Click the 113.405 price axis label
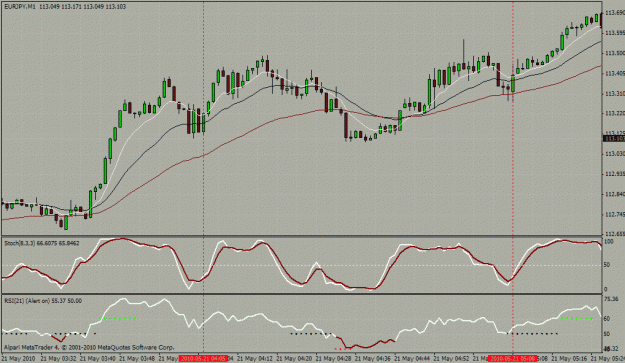The height and width of the screenshot is (363, 625). (x=615, y=73)
